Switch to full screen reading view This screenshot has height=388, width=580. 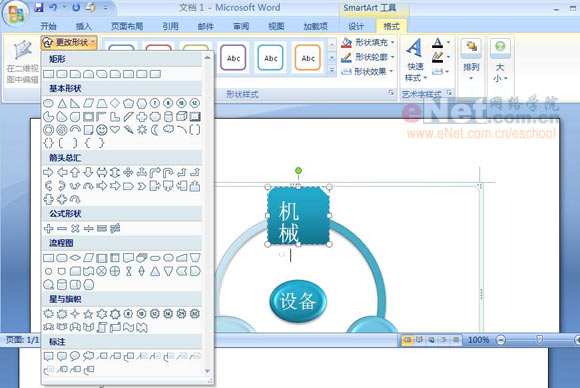point(419,340)
